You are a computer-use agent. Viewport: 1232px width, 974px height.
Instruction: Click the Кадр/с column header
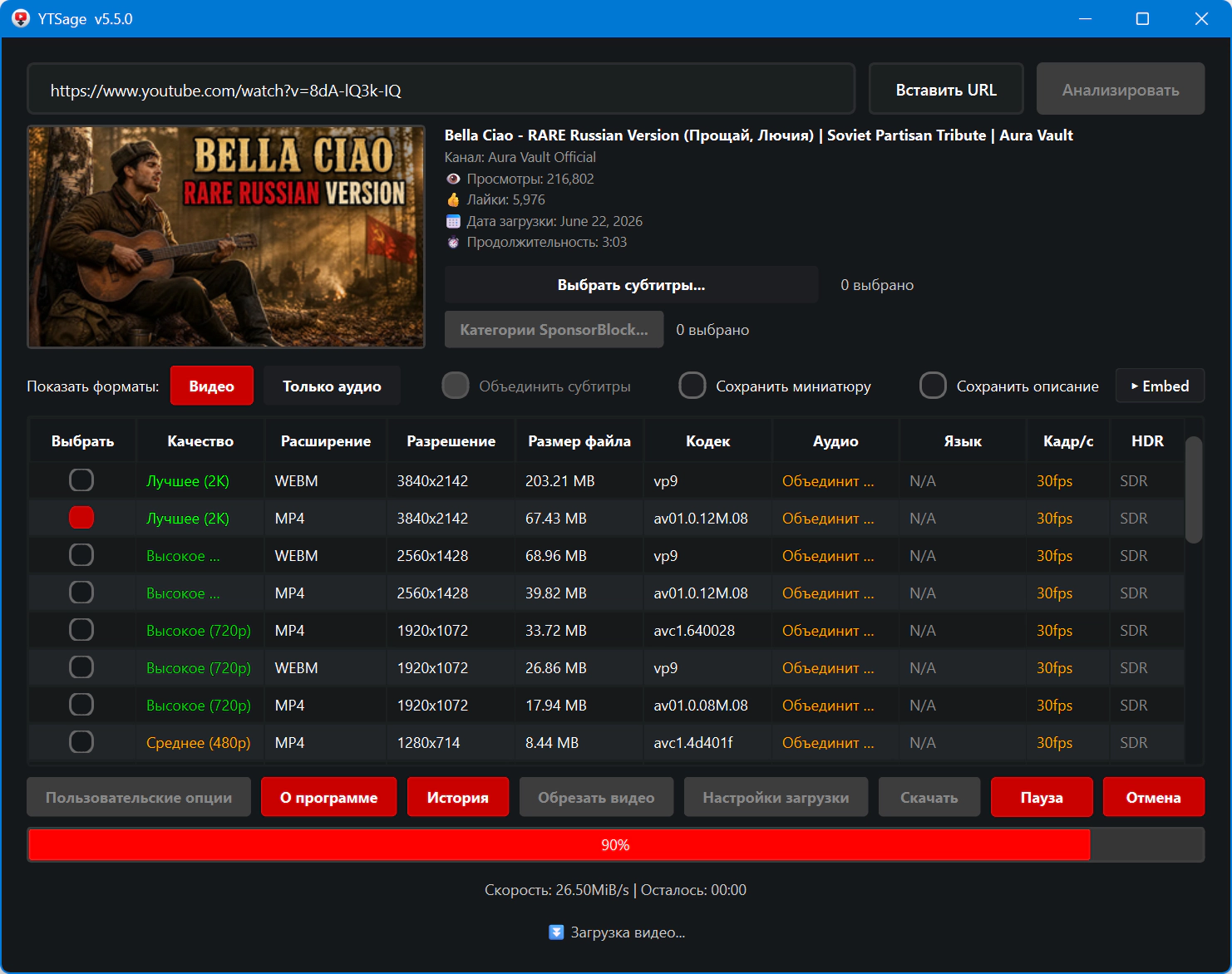[x=1068, y=441]
